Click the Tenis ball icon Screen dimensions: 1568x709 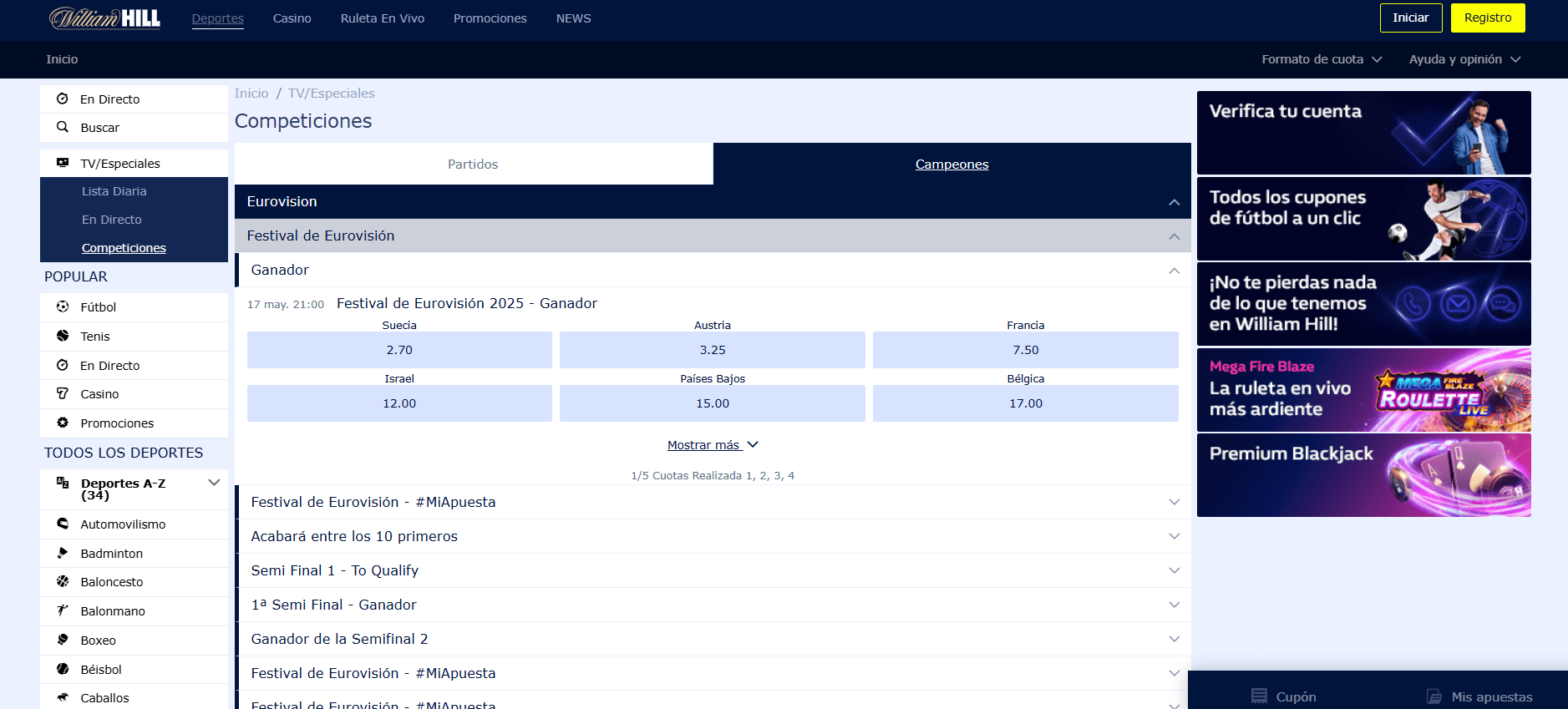coord(63,336)
